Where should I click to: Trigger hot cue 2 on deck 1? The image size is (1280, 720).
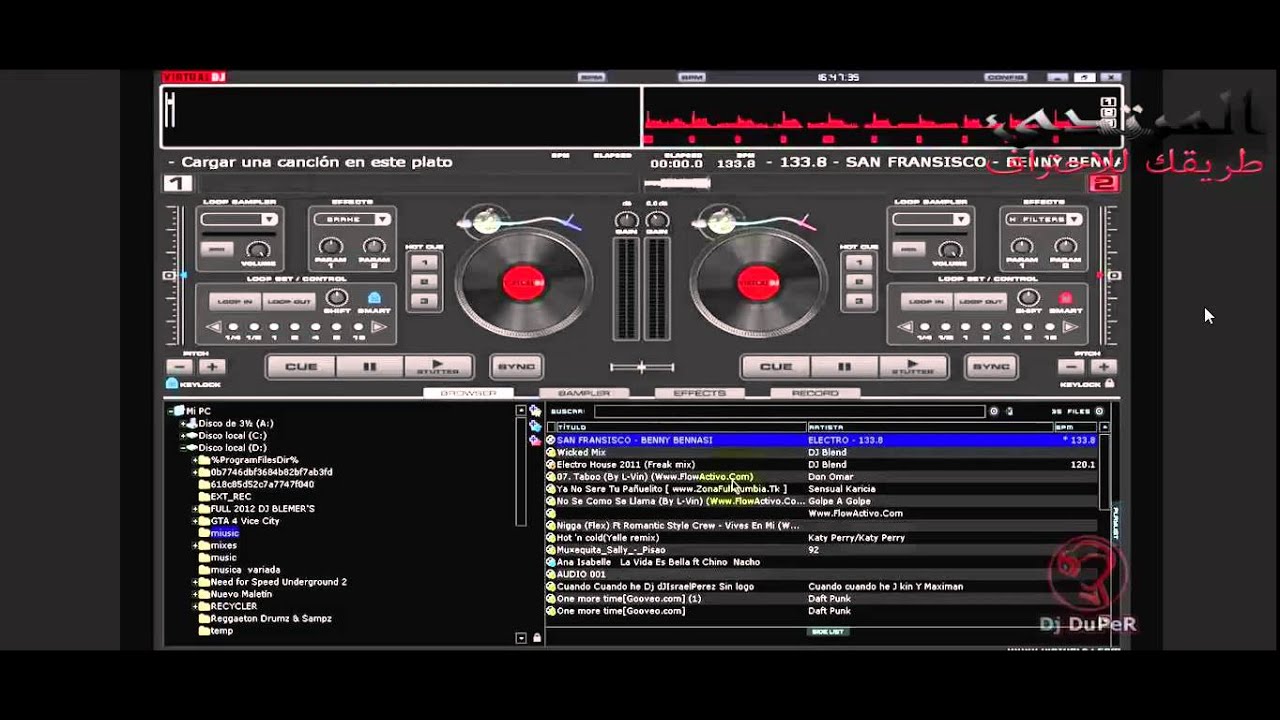tap(425, 282)
